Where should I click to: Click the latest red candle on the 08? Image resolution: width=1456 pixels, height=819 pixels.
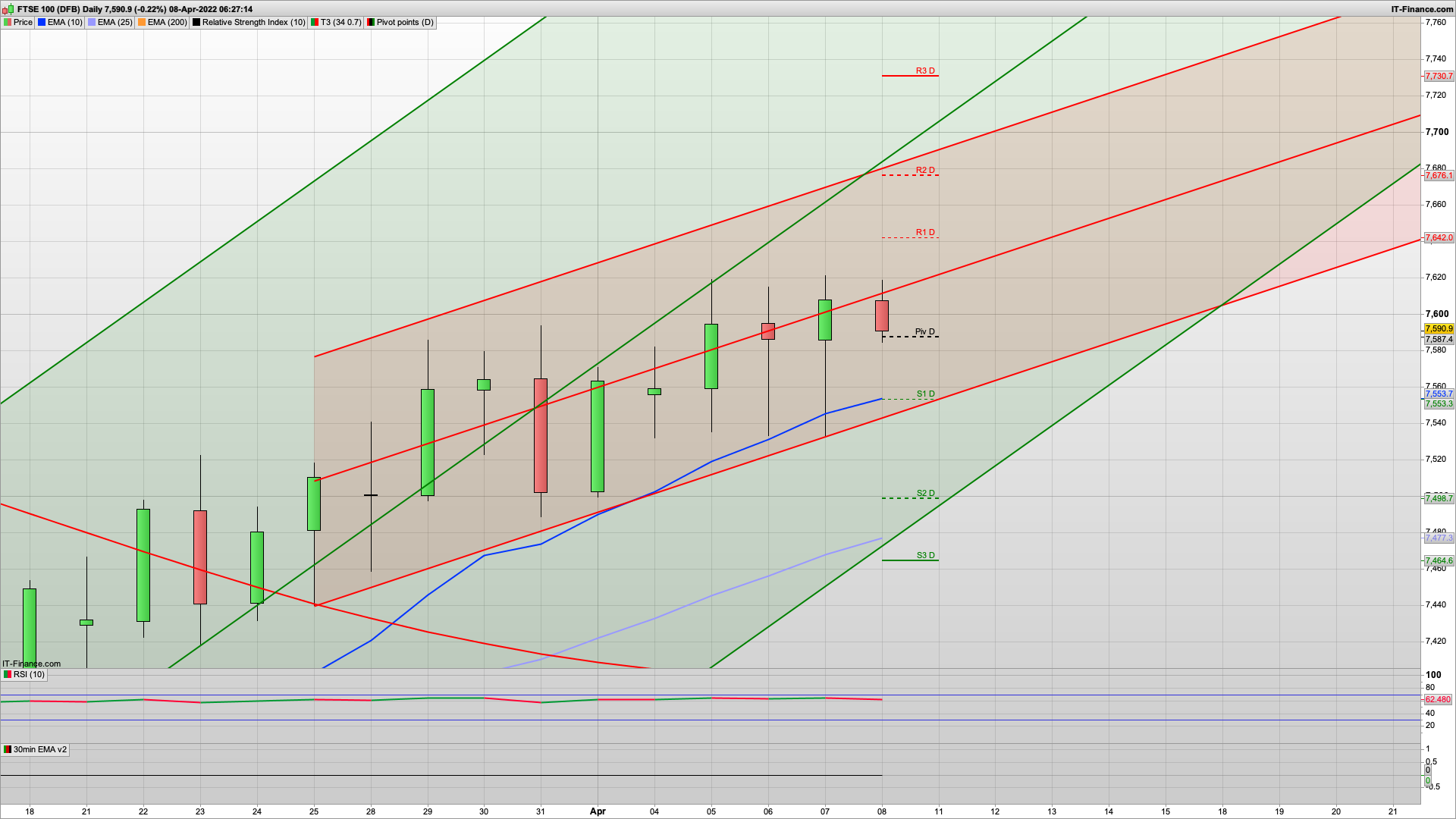click(882, 316)
